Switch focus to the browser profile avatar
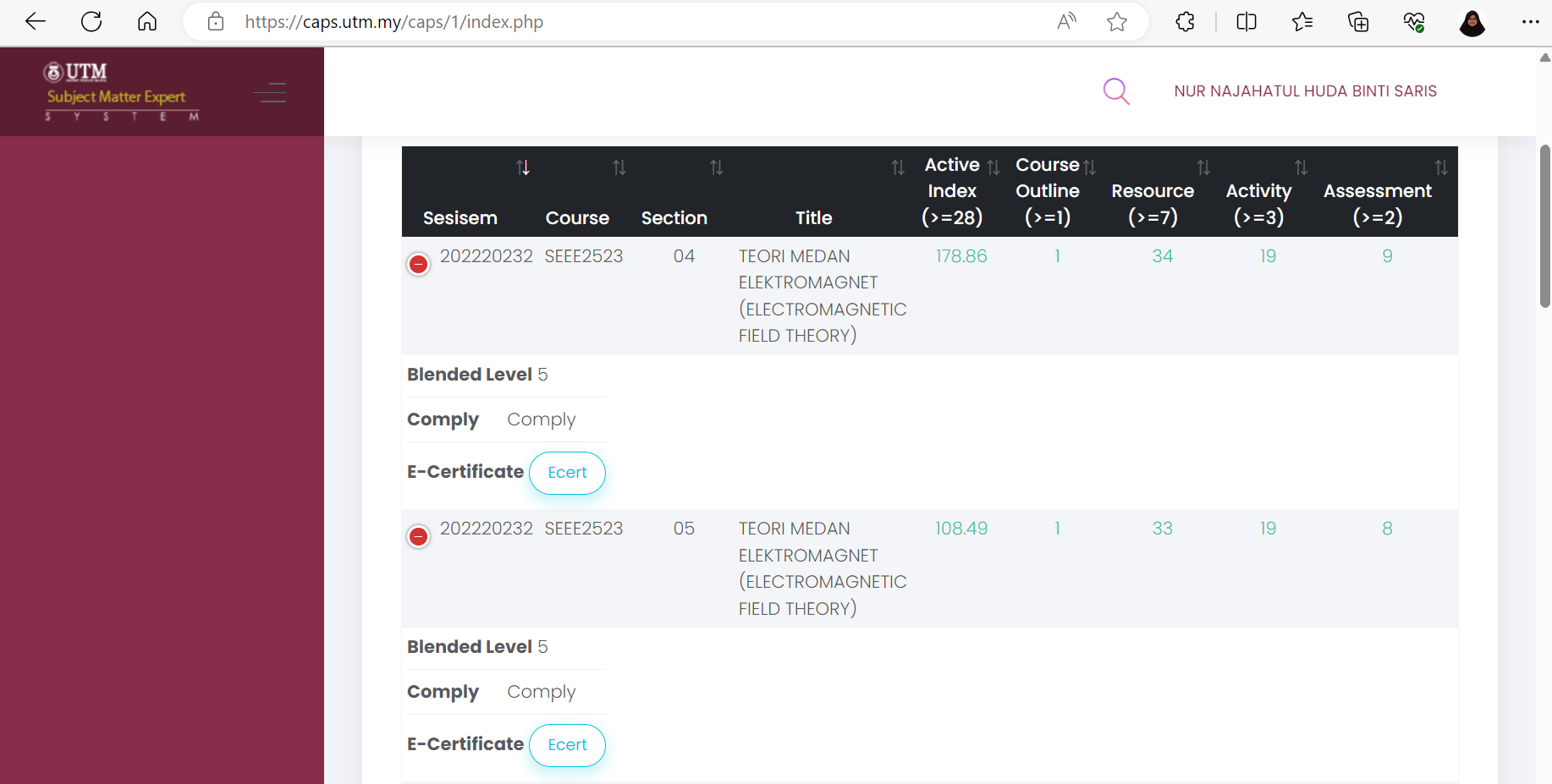Viewport: 1552px width, 784px height. (x=1472, y=22)
